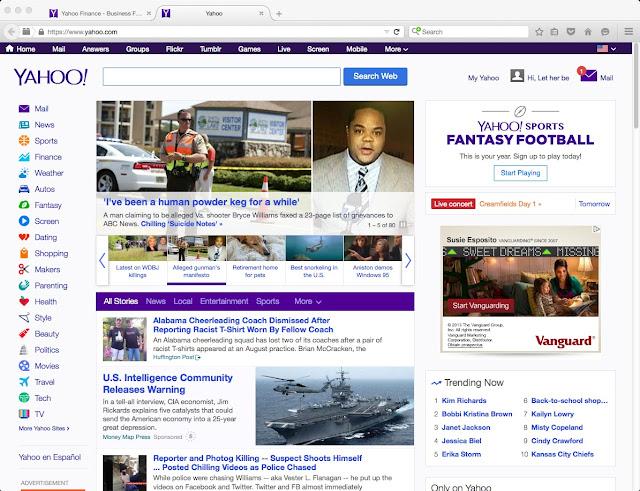Open trending topic Kansas City Chiefs
The width and height of the screenshot is (640, 491).
[x=562, y=454]
